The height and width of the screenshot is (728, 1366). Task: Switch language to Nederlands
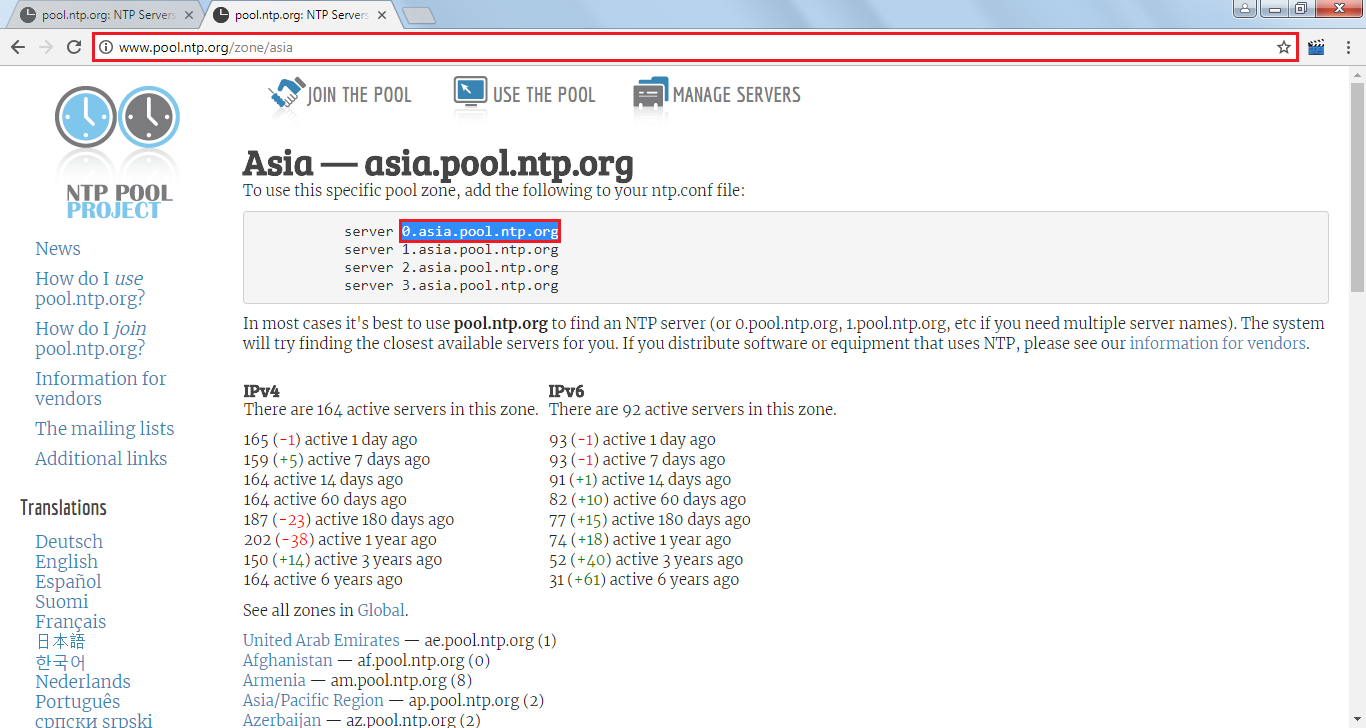[x=83, y=682]
